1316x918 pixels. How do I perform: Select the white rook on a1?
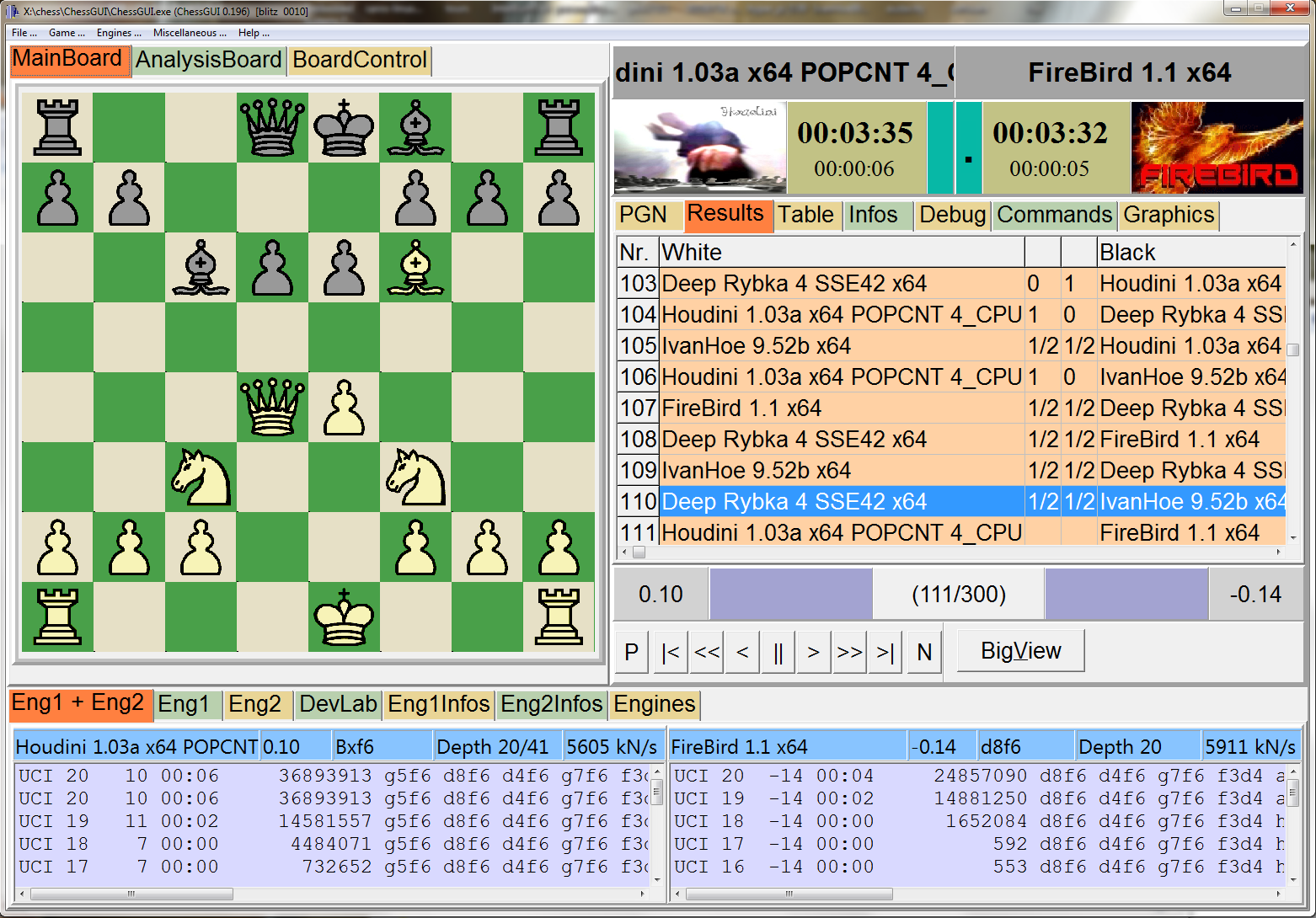(x=57, y=616)
